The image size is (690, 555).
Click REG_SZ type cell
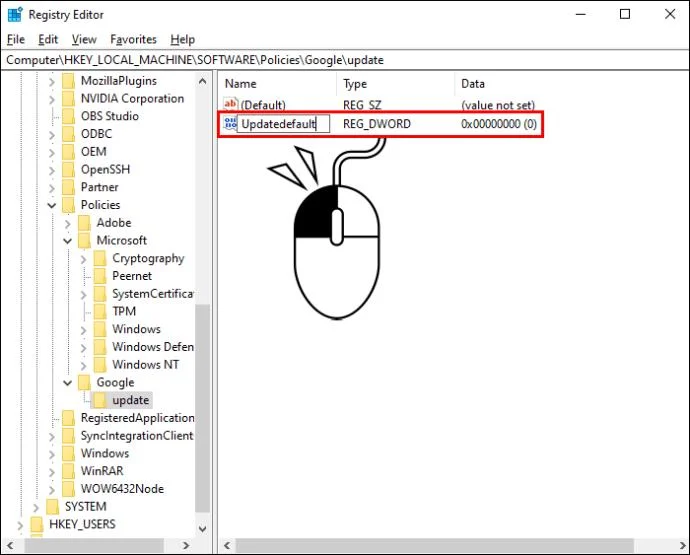point(362,105)
